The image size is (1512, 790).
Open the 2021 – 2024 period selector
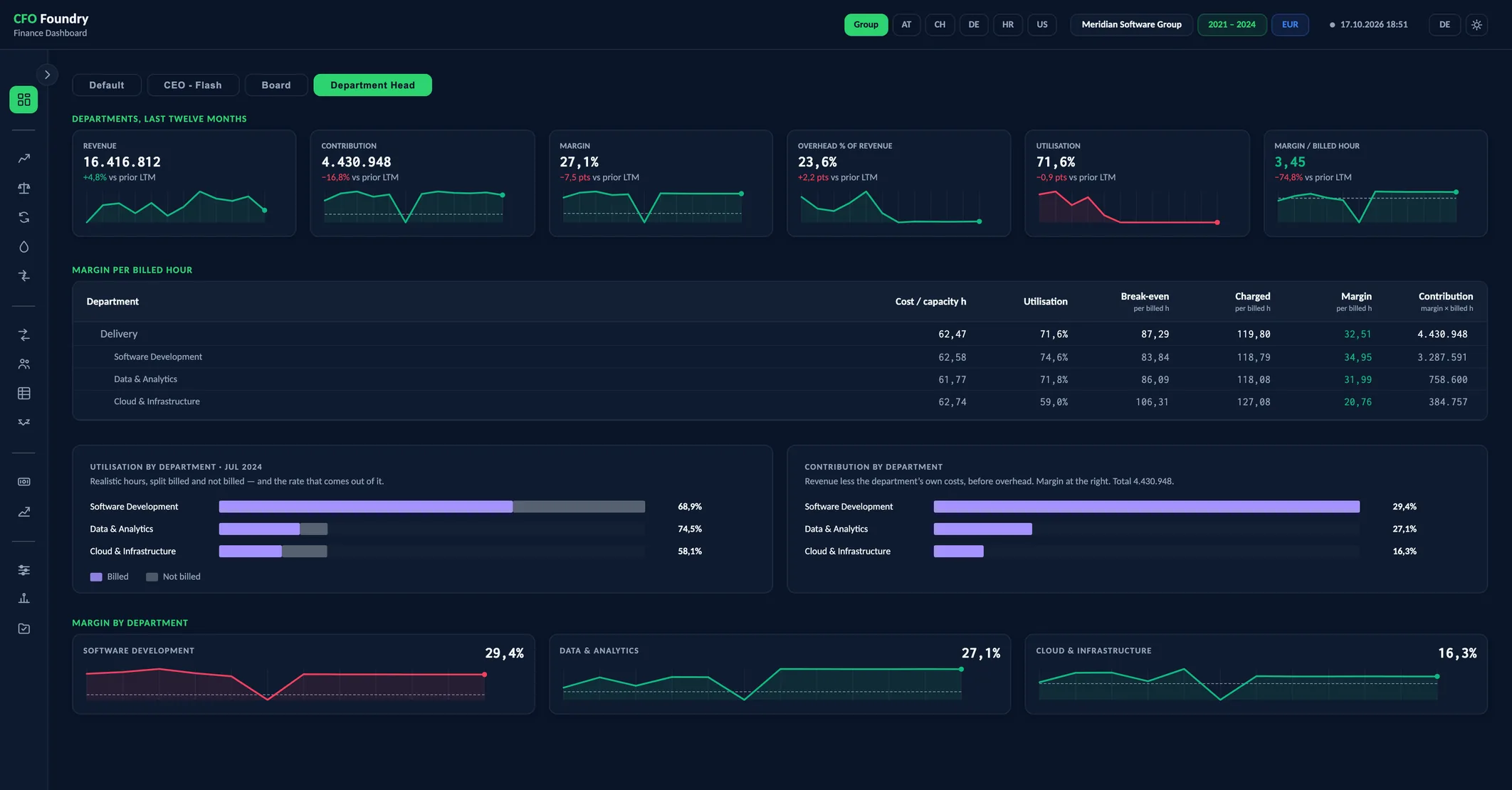(x=1232, y=24)
